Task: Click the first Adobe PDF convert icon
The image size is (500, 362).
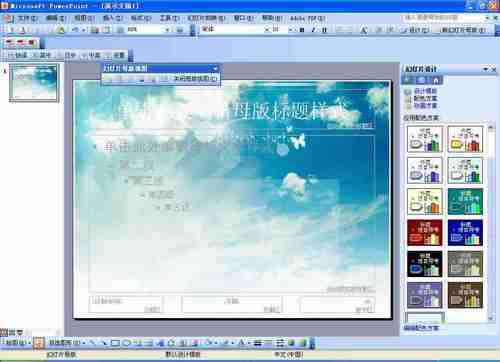Action: click(10, 43)
